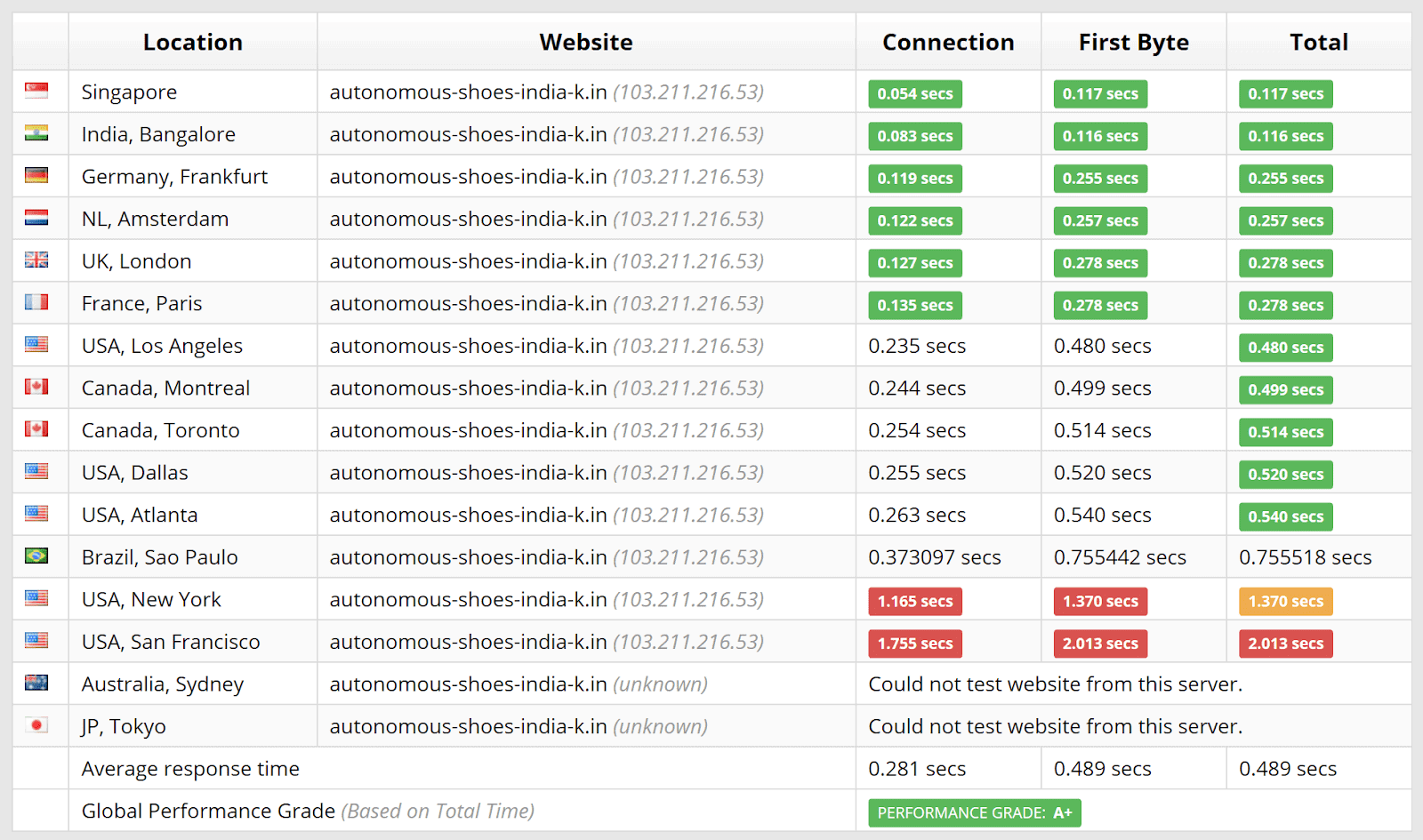Click the Japan flag icon
Screen dimensions: 1423x840
coord(36,725)
